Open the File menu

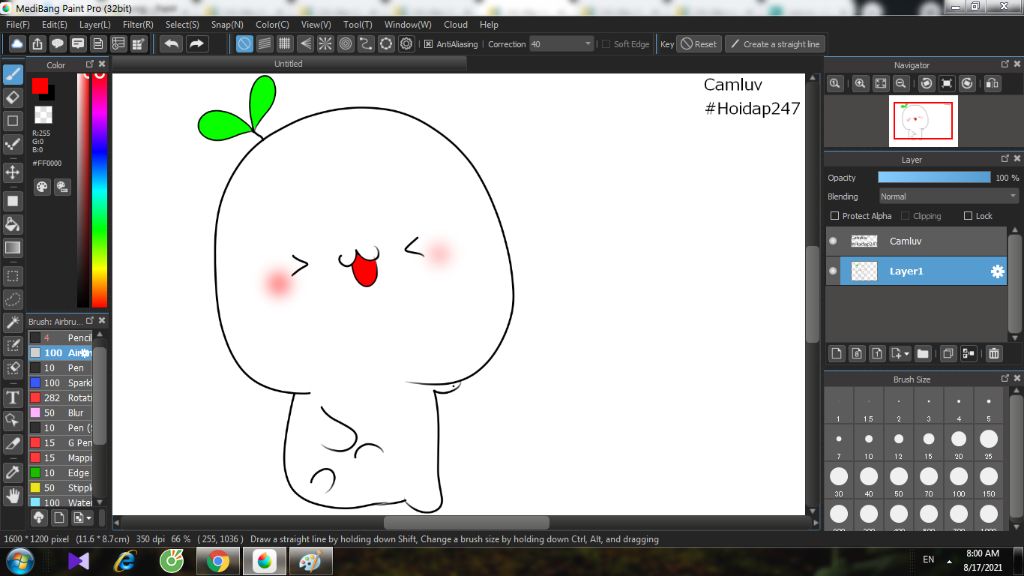click(x=18, y=25)
